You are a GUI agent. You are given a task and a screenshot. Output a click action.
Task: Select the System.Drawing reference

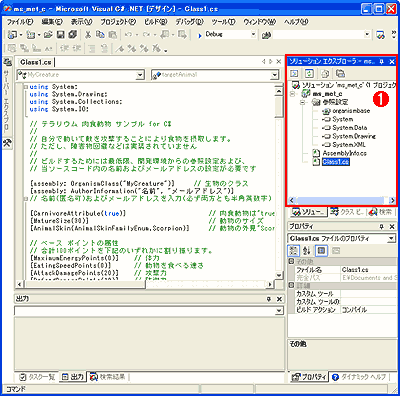click(349, 136)
